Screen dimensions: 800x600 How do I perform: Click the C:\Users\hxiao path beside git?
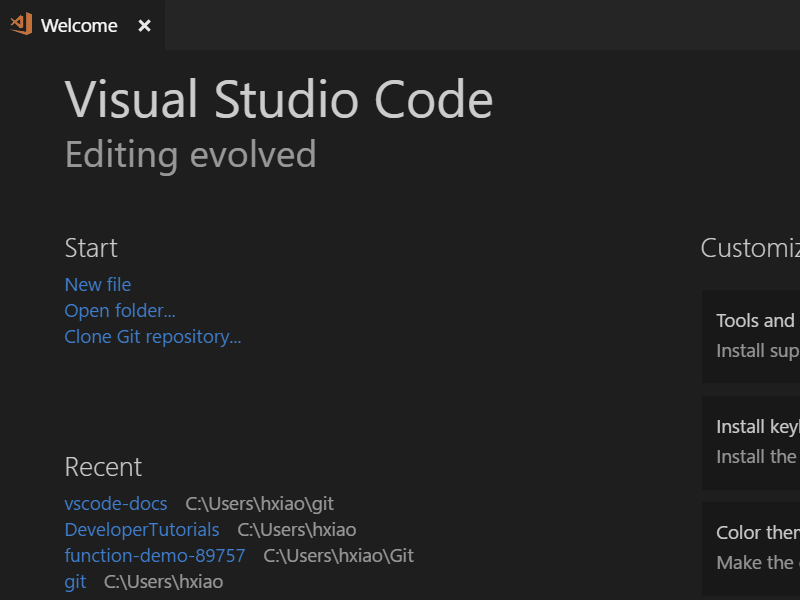163,581
